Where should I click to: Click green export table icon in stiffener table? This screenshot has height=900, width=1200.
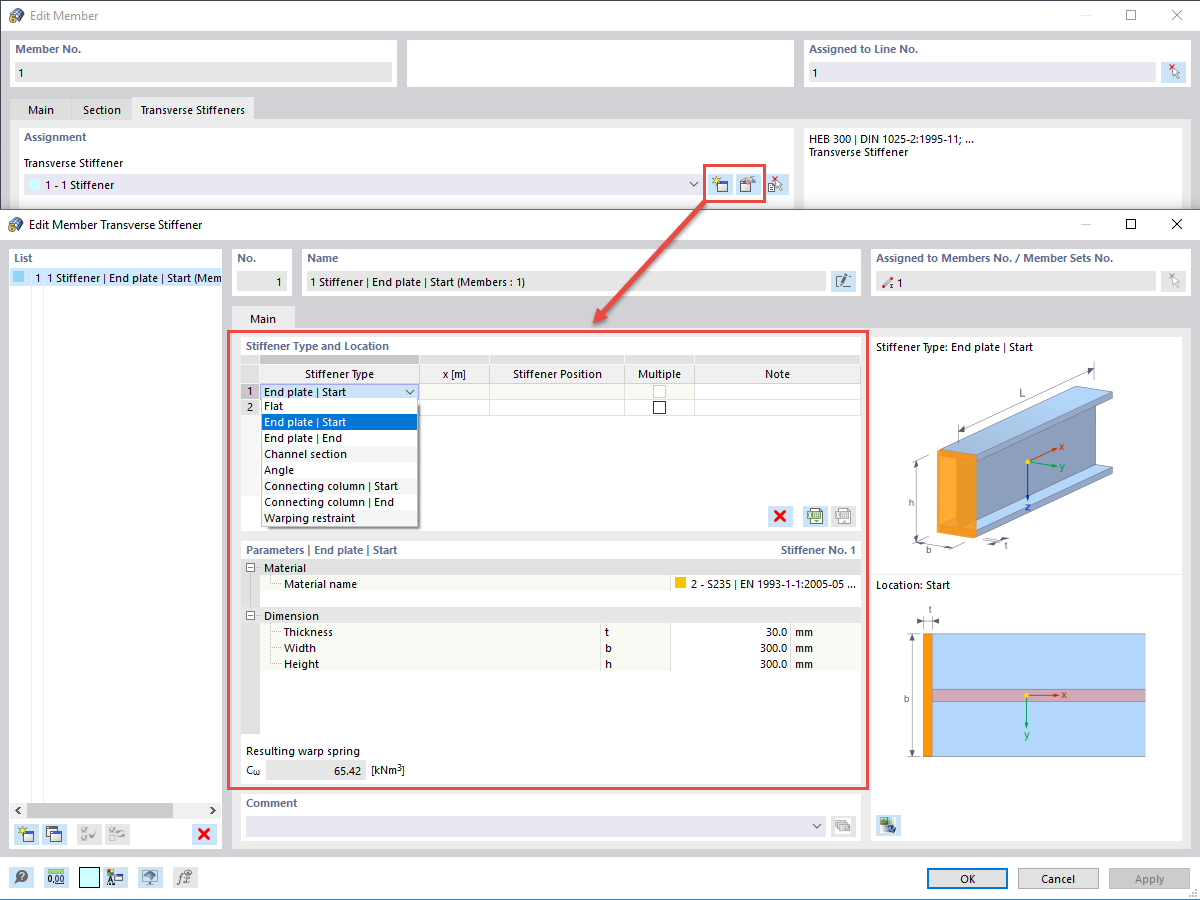815,516
